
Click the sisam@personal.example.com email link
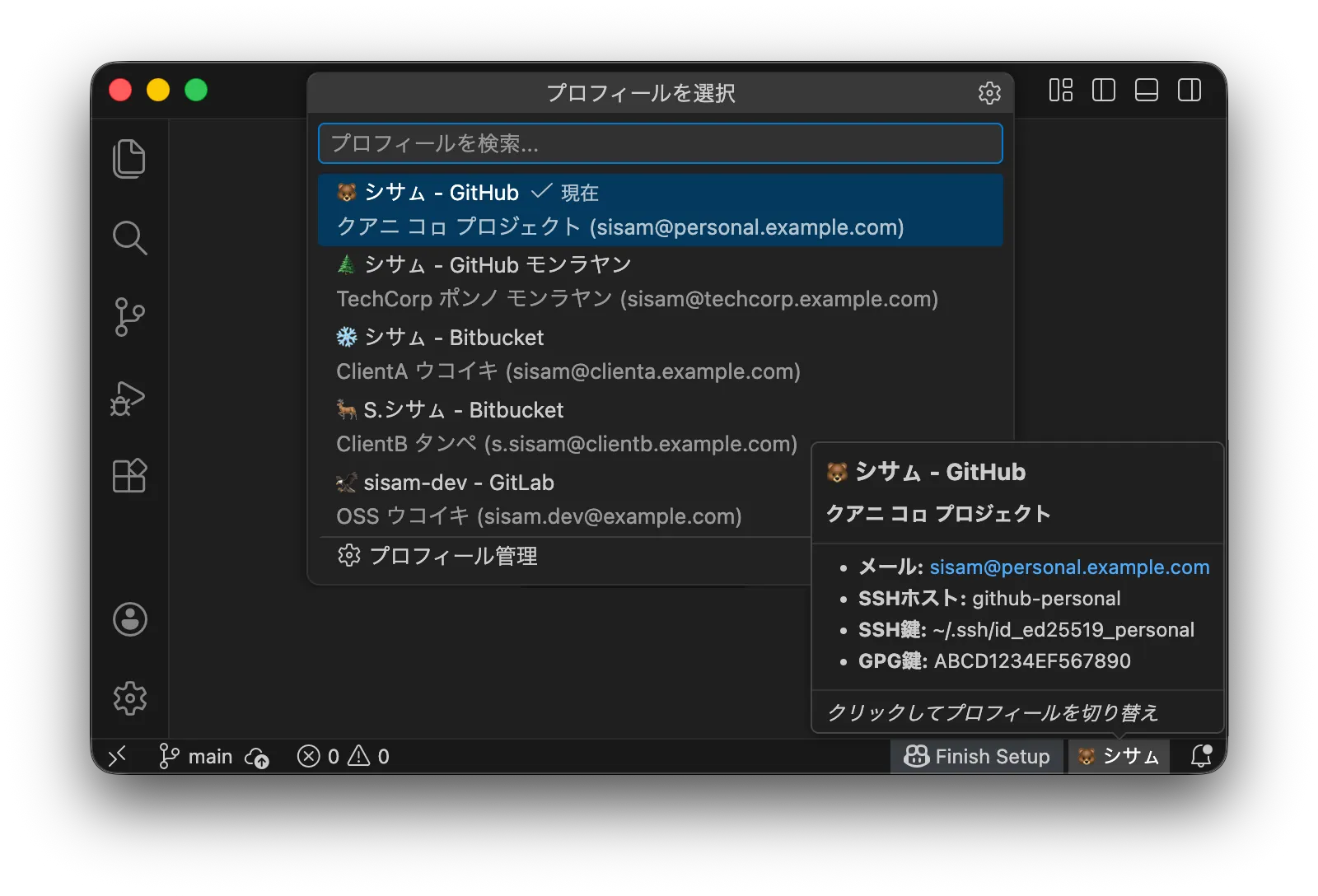point(1069,567)
